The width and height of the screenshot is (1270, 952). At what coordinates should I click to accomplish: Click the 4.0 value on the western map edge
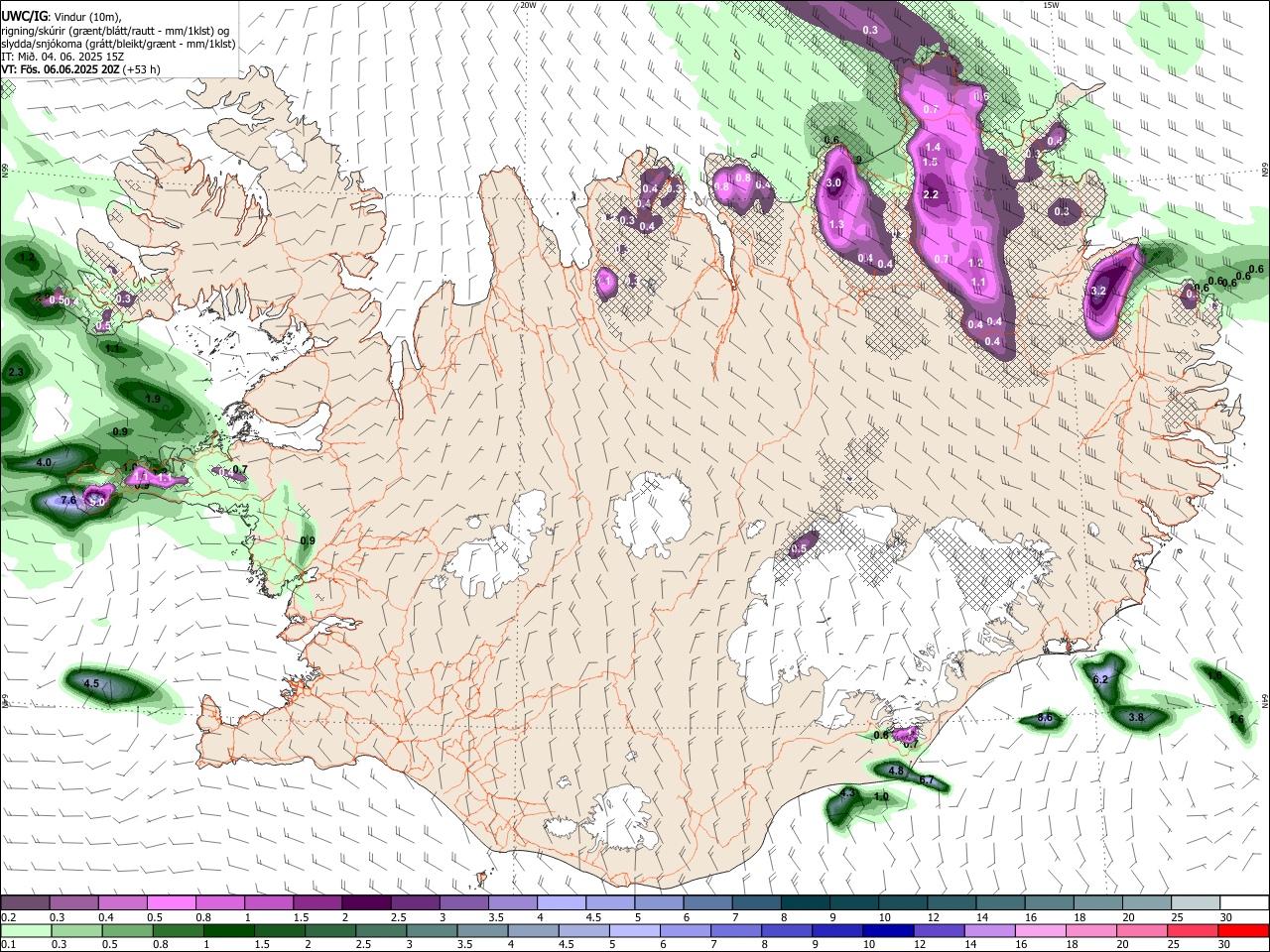tap(44, 463)
